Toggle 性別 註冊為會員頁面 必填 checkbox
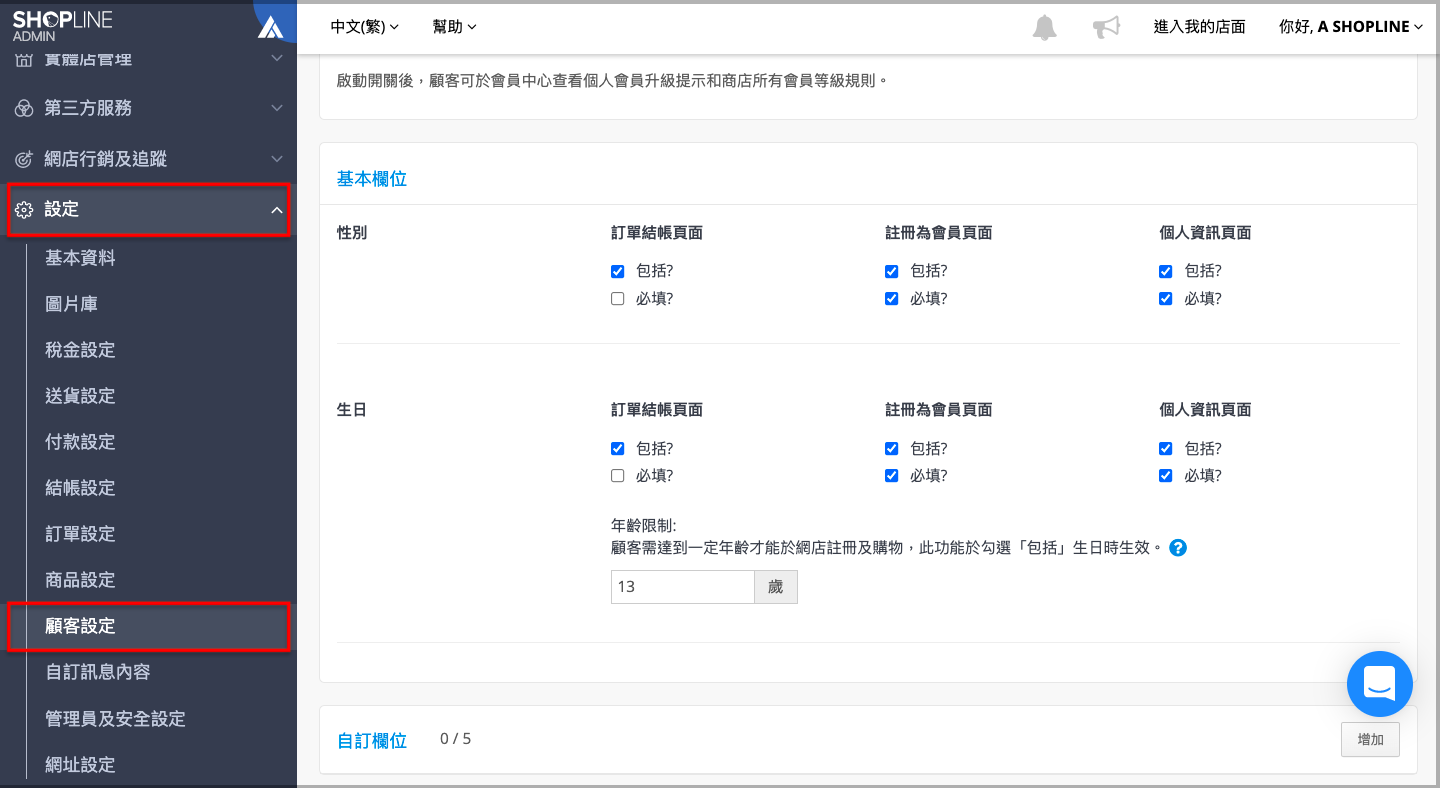1440x788 pixels. [892, 298]
